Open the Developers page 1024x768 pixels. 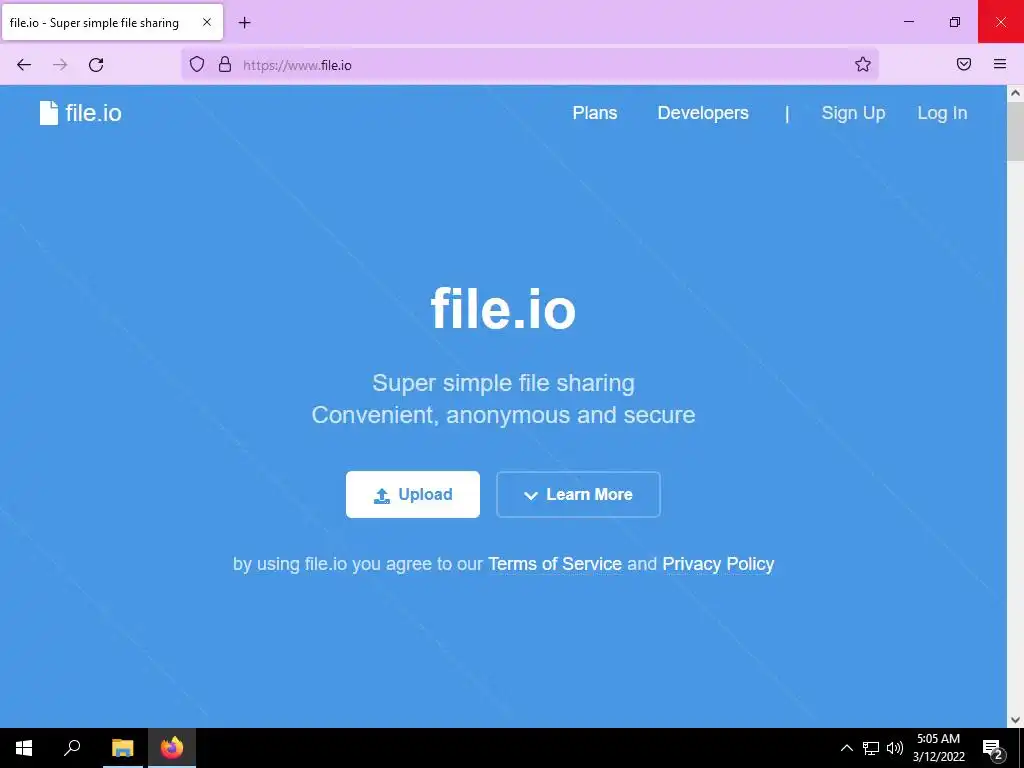pyautogui.click(x=703, y=113)
